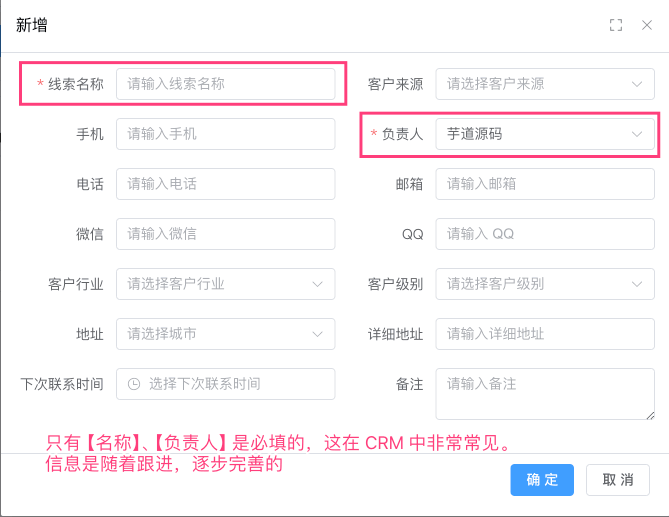Focus the QQ input field
Image resolution: width=669 pixels, height=517 pixels.
(545, 234)
